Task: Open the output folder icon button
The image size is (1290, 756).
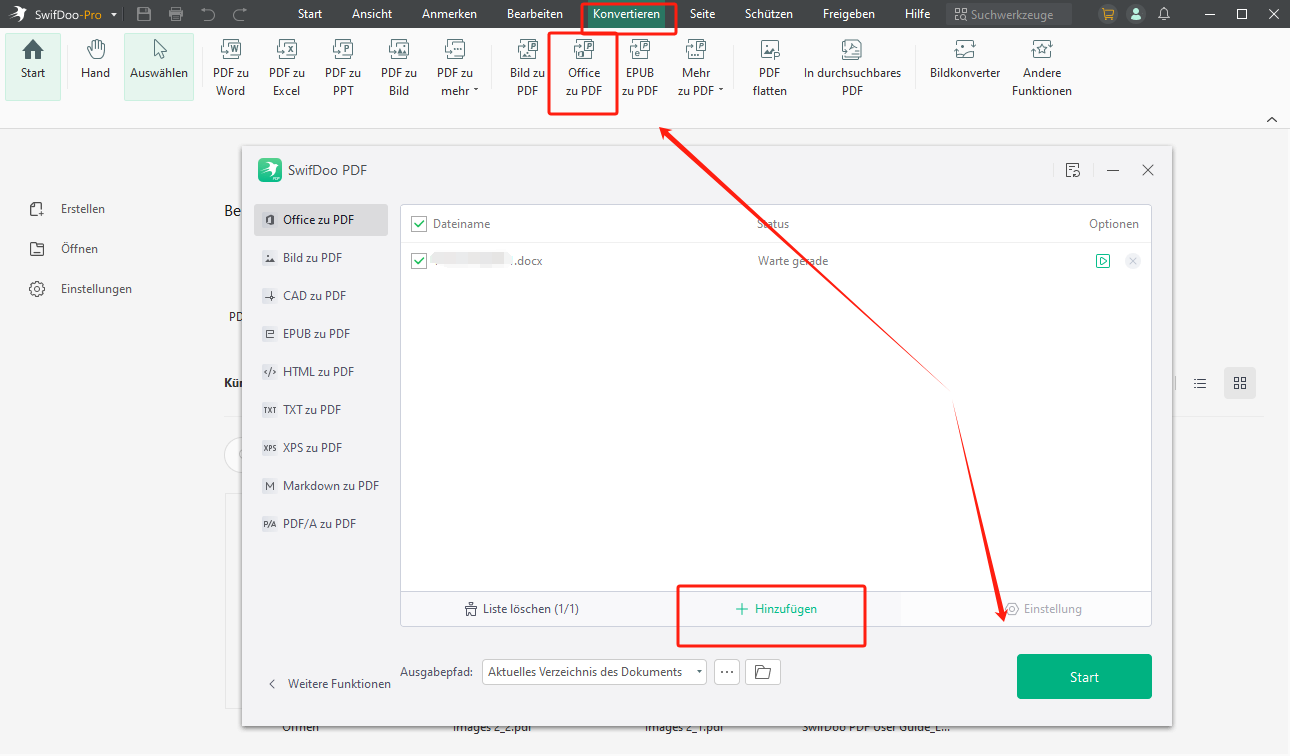Action: tap(763, 672)
